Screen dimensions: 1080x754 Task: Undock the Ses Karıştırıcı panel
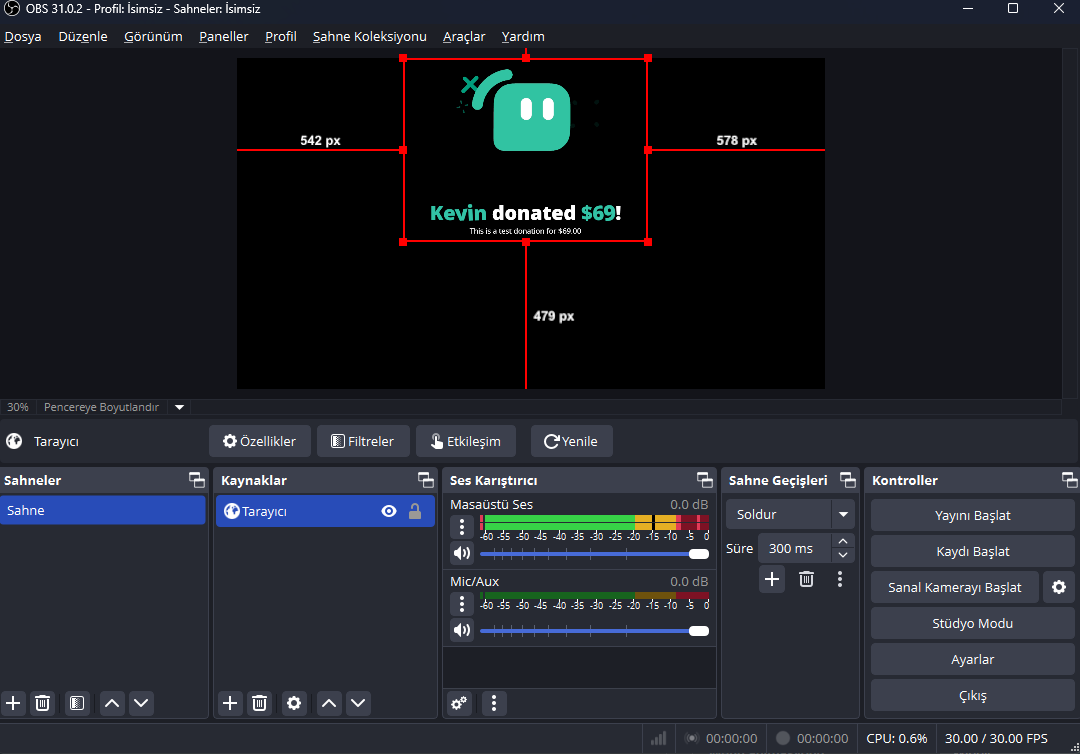click(705, 480)
